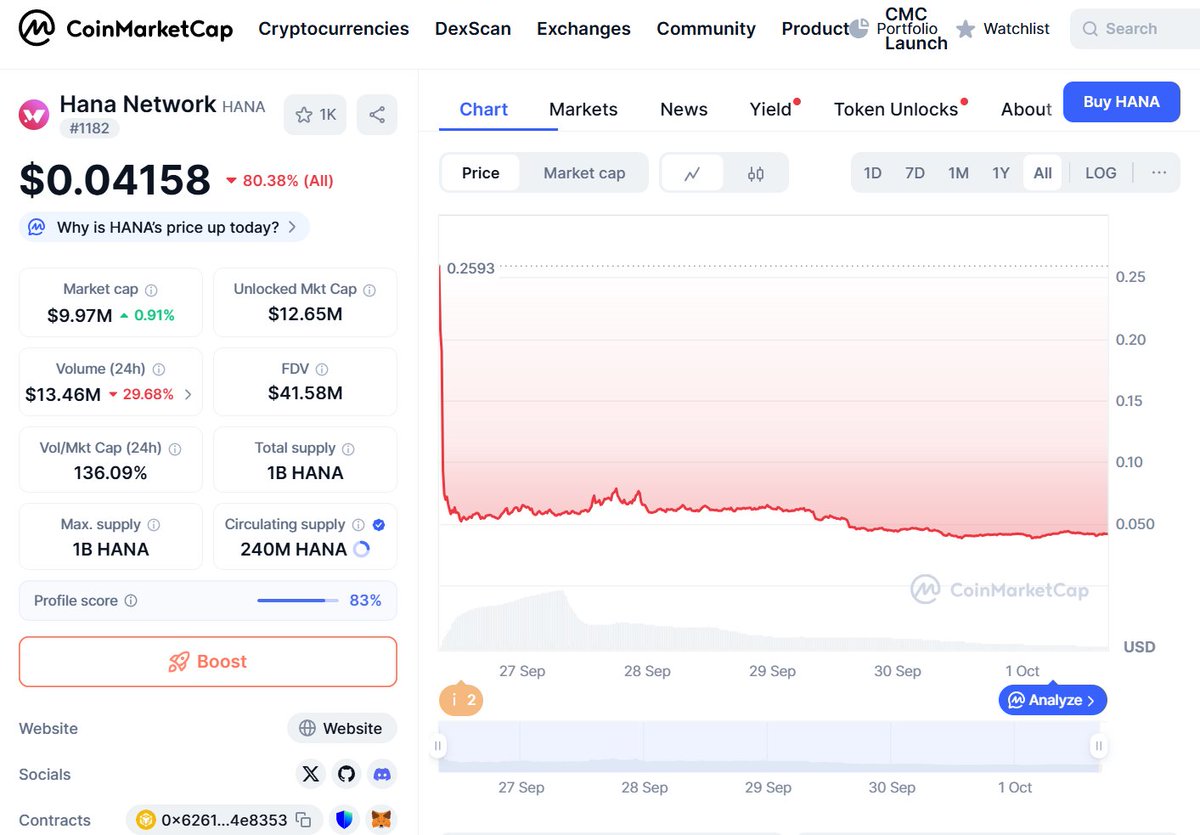This screenshot has height=835, width=1200.
Task: Click the Buy HANA button
Action: pos(1121,102)
